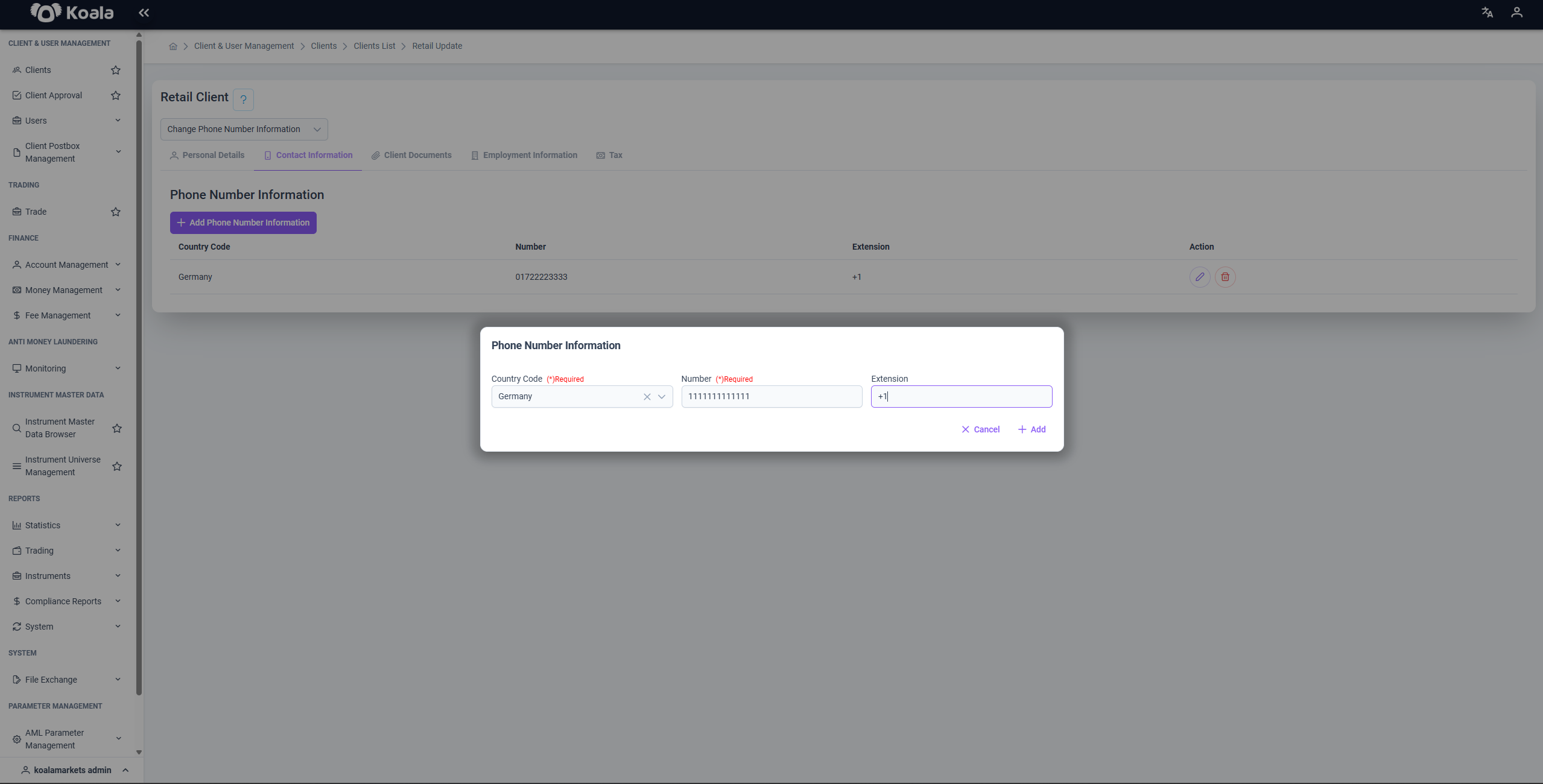Toggle favorite star next to Clients
This screenshot has height=784, width=1543.
[116, 70]
